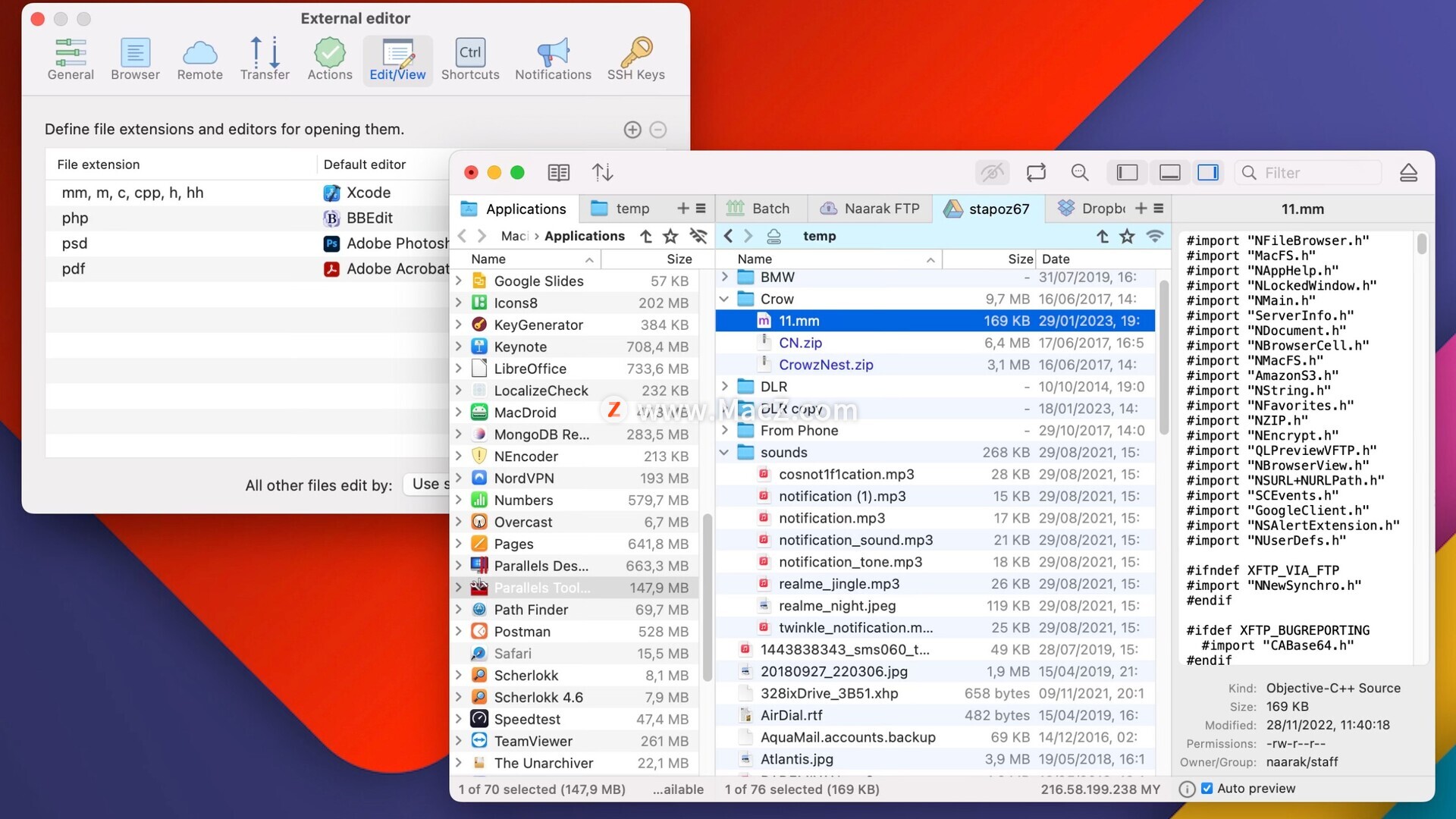Switch to Applications tab
The image size is (1456, 819).
[x=515, y=209]
